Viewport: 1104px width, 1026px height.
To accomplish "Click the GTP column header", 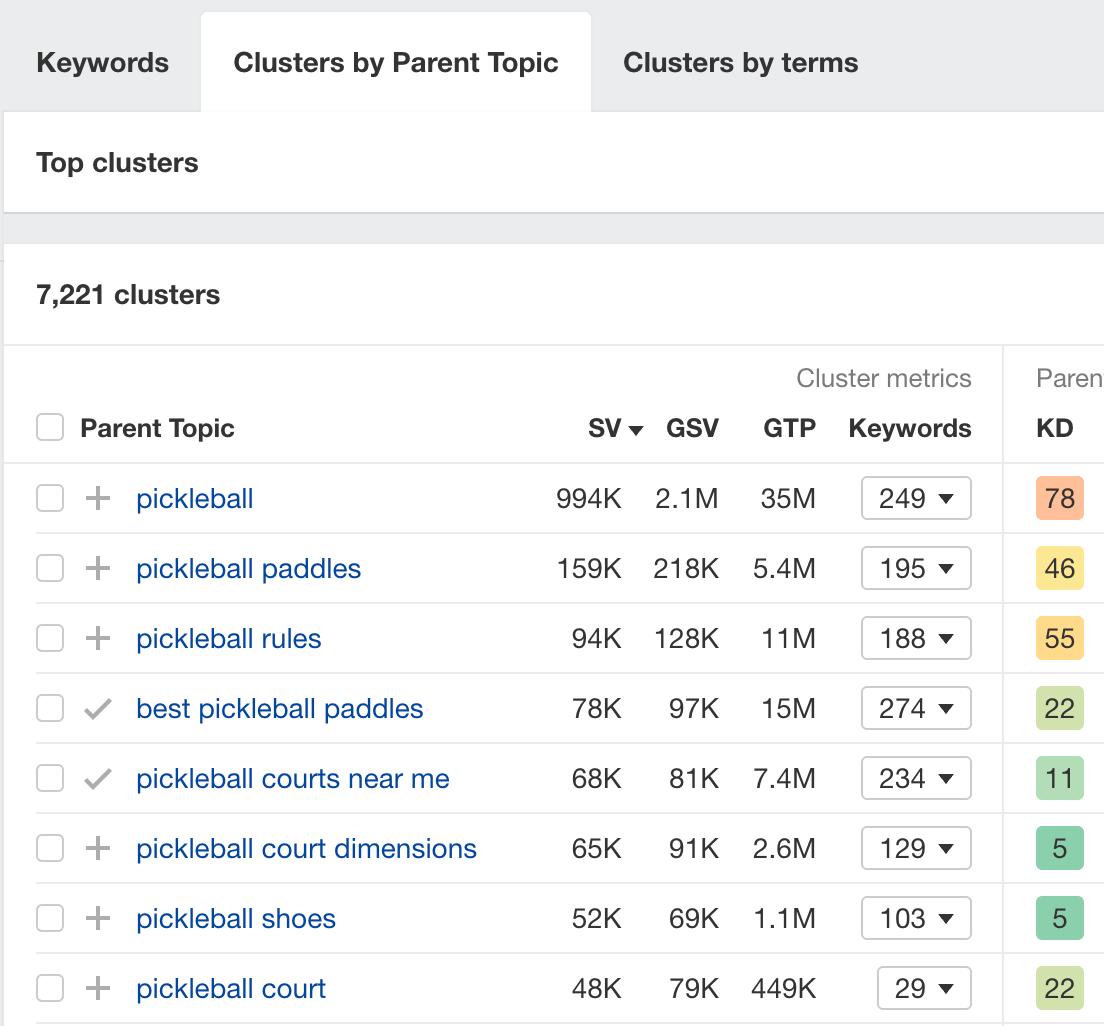I will click(789, 428).
